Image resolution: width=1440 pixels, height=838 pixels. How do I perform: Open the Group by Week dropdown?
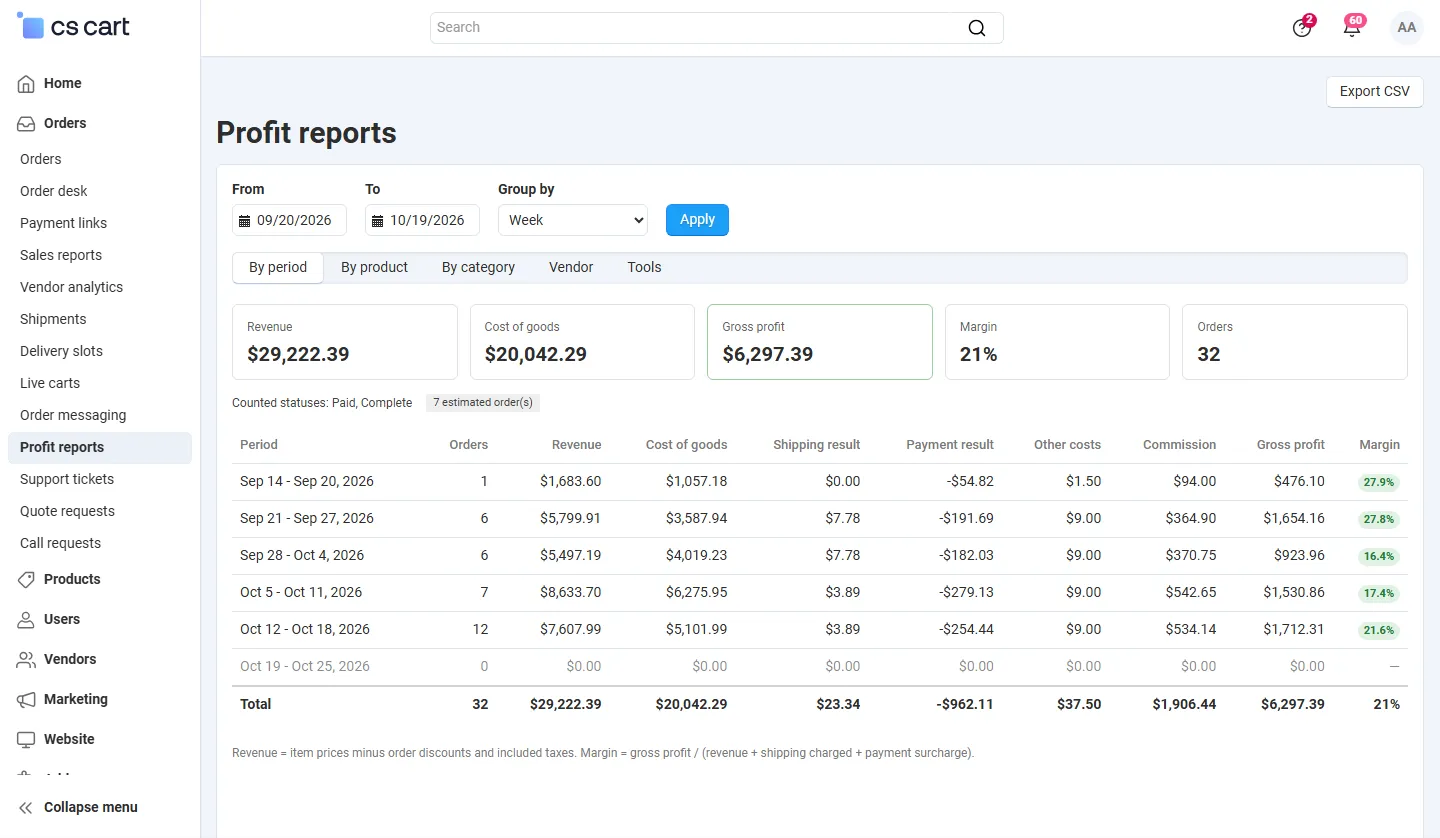pos(573,220)
